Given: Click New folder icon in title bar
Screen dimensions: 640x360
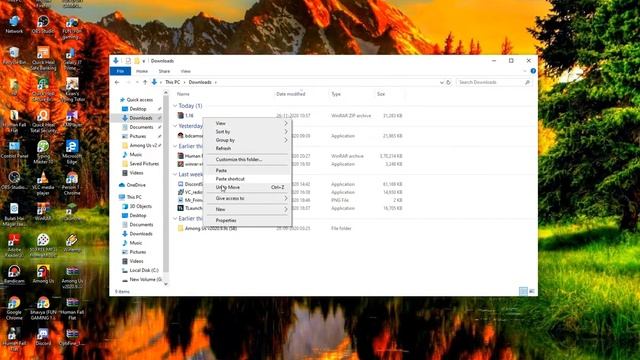Looking at the screenshot, I should (x=137, y=61).
